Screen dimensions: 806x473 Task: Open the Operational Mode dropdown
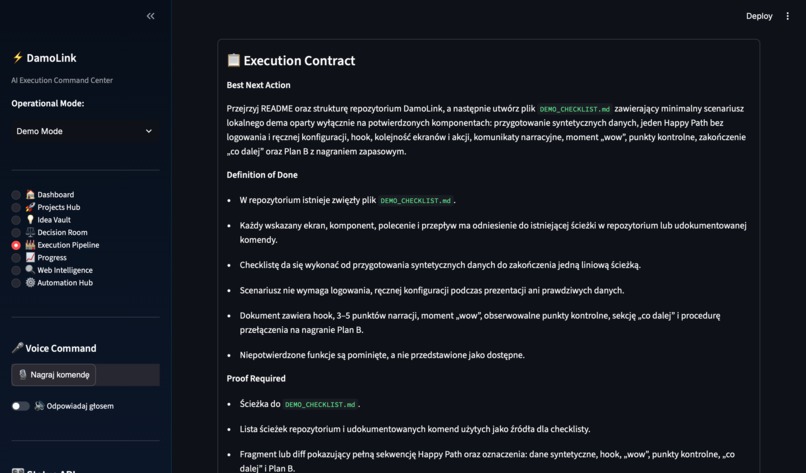[85, 131]
